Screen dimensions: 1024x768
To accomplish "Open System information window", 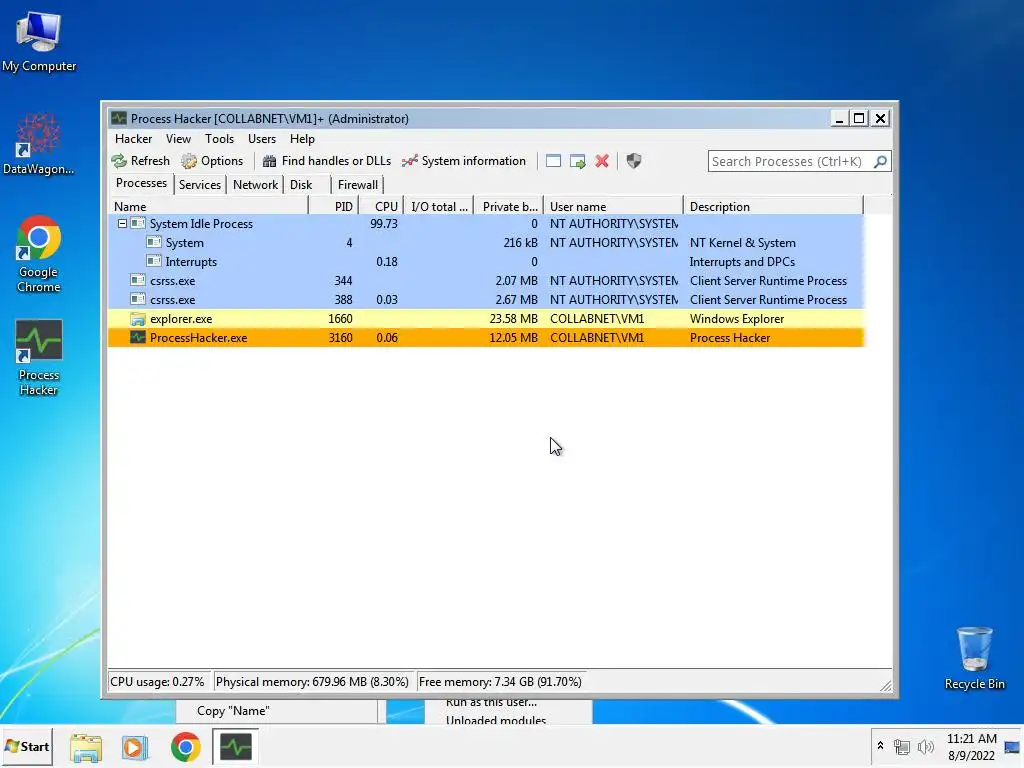I will (464, 161).
